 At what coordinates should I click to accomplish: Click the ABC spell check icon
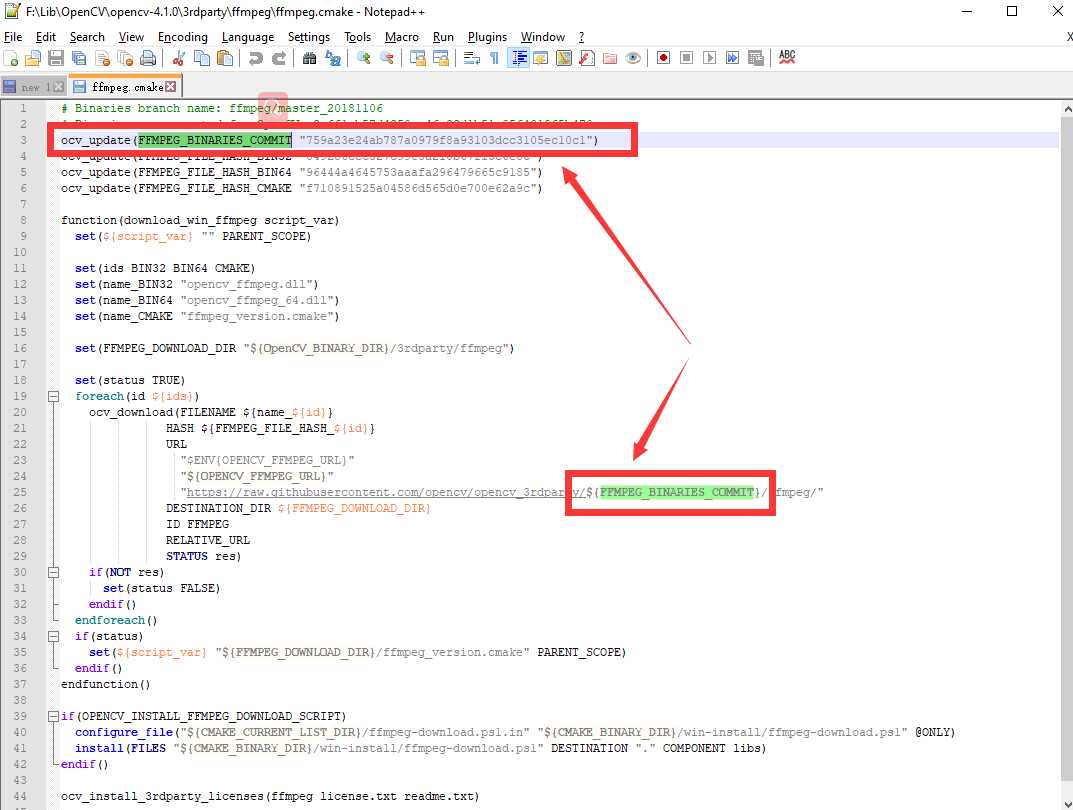[787, 57]
